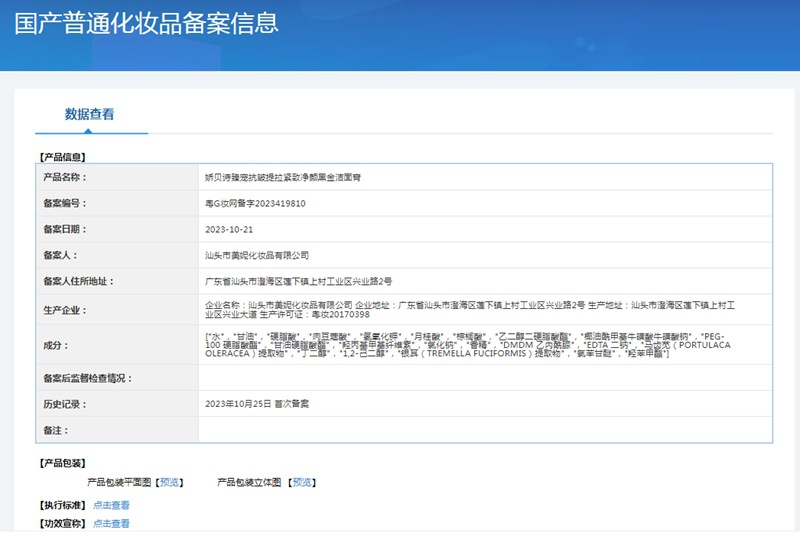The image size is (800, 533).
Task: Select the 备案人 label cell
Action: point(117,255)
